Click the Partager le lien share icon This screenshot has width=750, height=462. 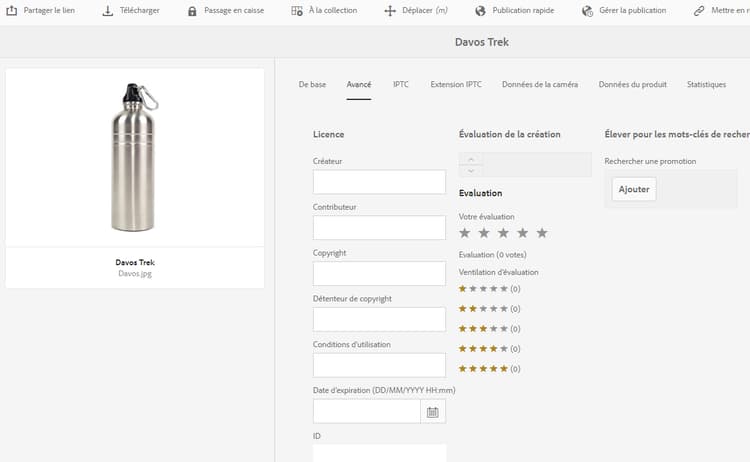tap(11, 11)
